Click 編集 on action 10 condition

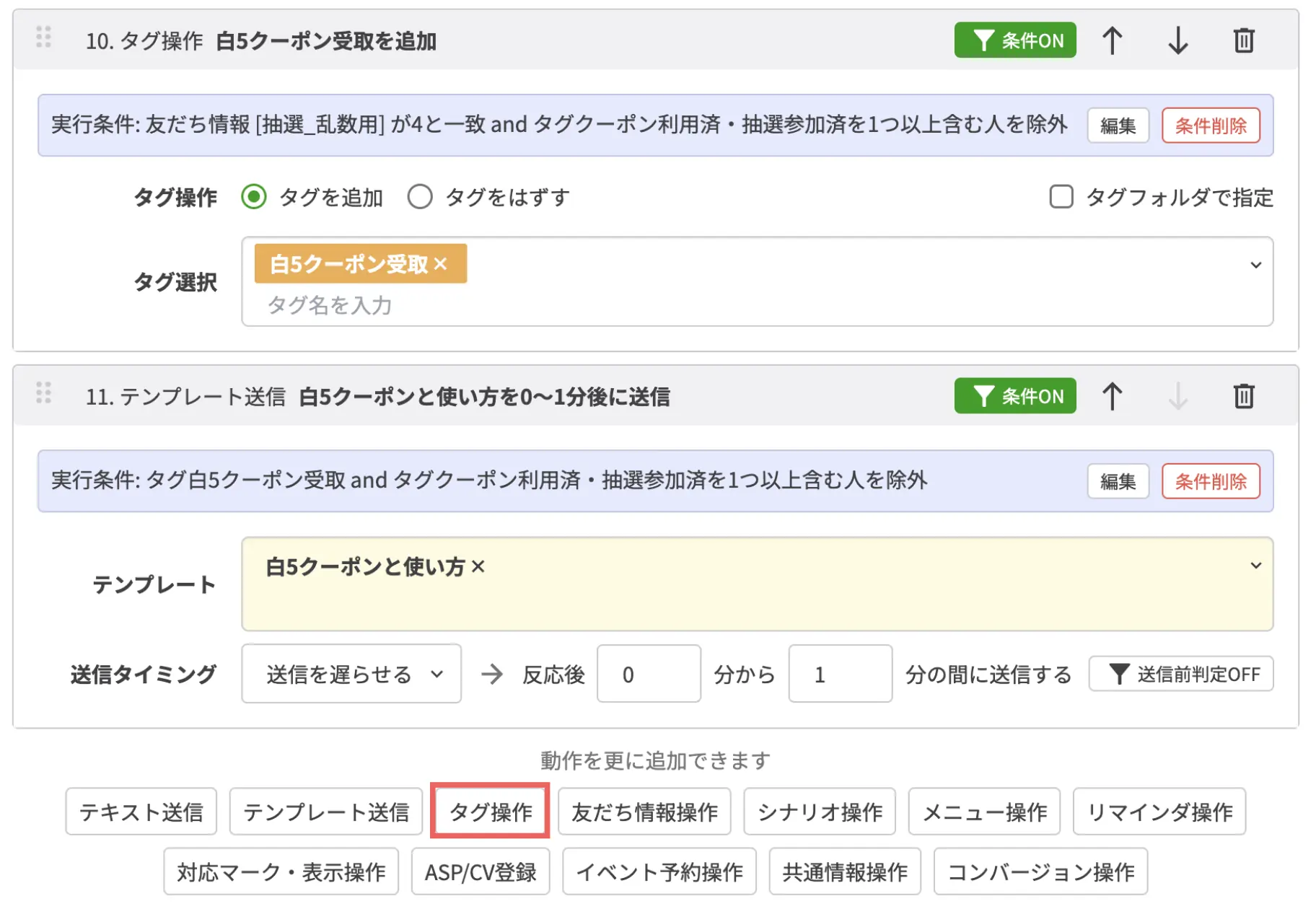coord(1118,126)
